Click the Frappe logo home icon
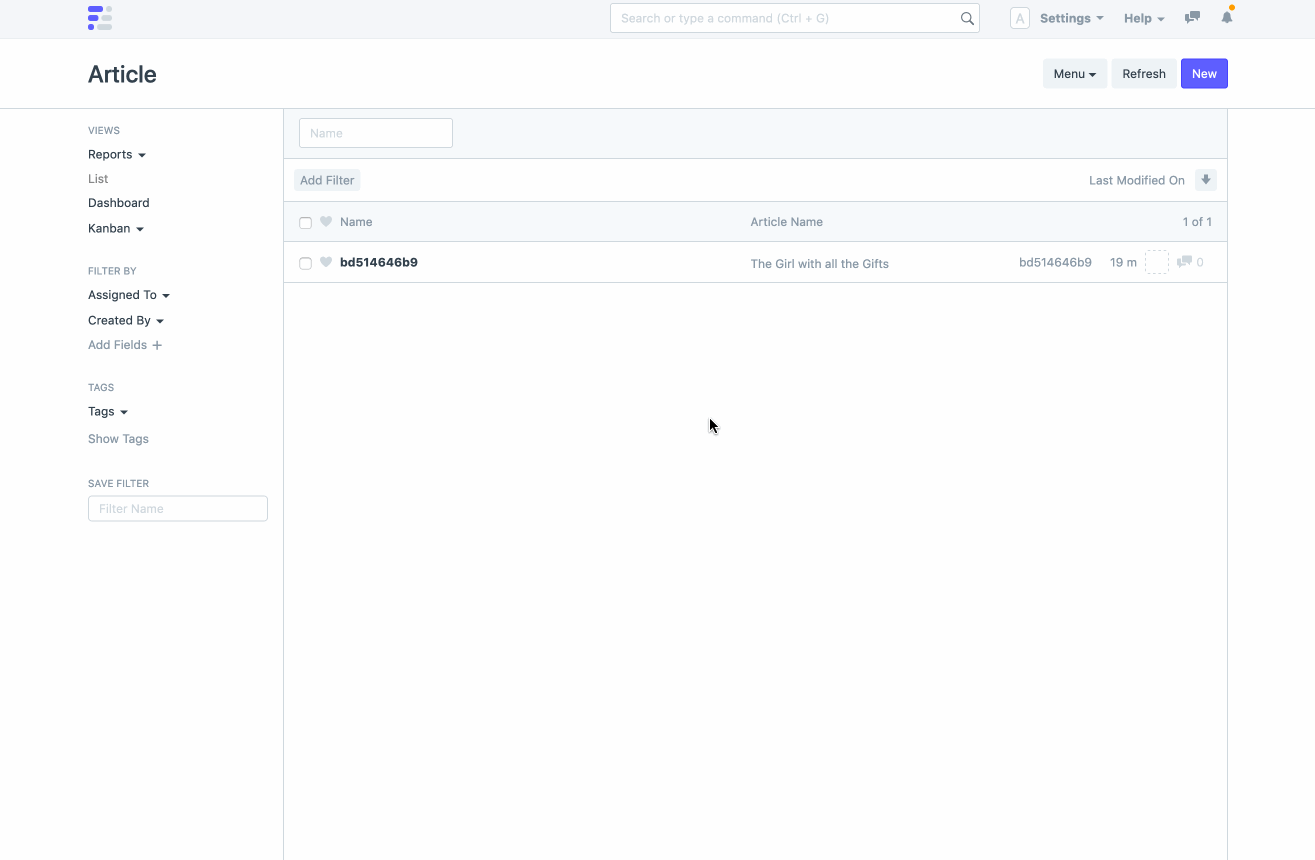This screenshot has width=1315, height=860. [100, 18]
